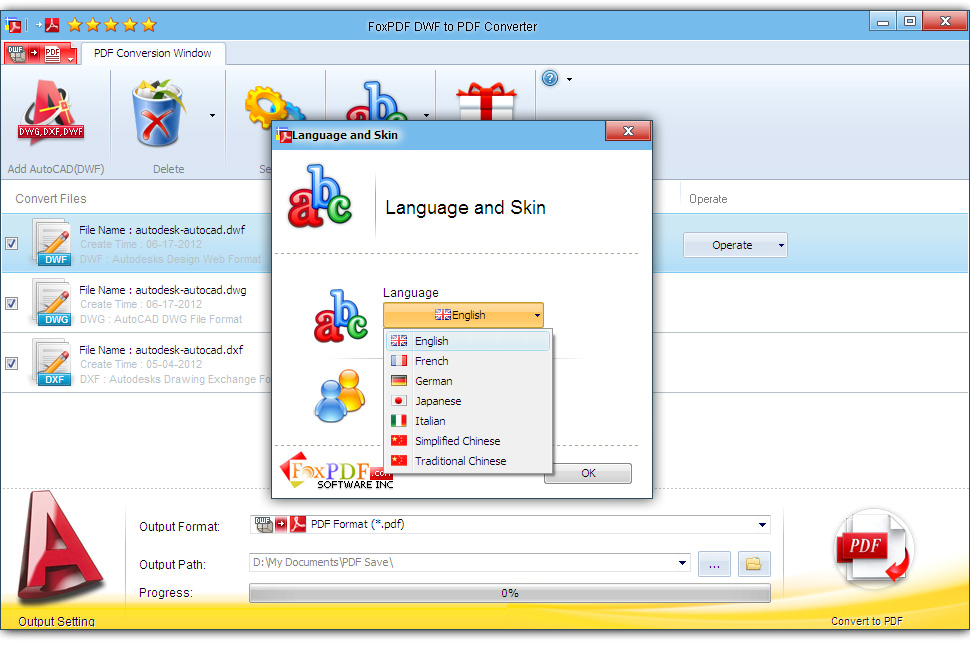Click the app icon in title bar corner
Image resolution: width=970 pixels, height=645 pixels.
point(13,25)
